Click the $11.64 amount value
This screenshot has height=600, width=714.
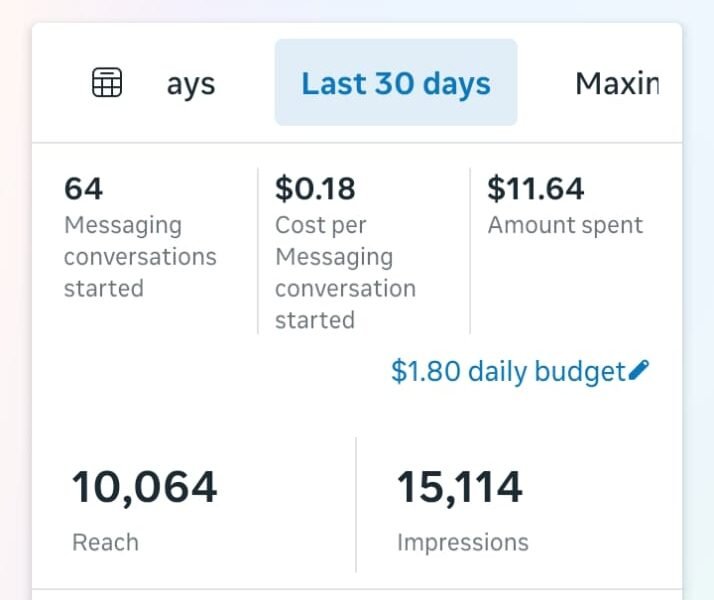click(535, 189)
